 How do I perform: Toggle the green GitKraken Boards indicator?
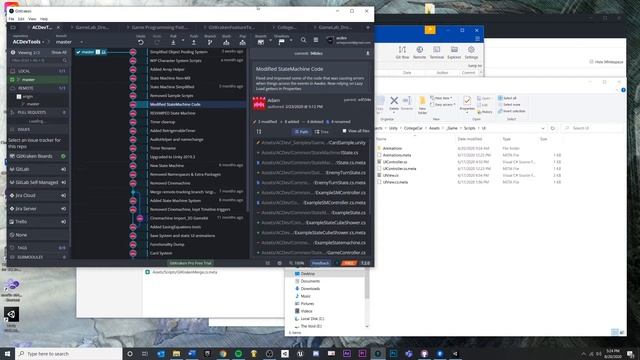click(x=63, y=156)
